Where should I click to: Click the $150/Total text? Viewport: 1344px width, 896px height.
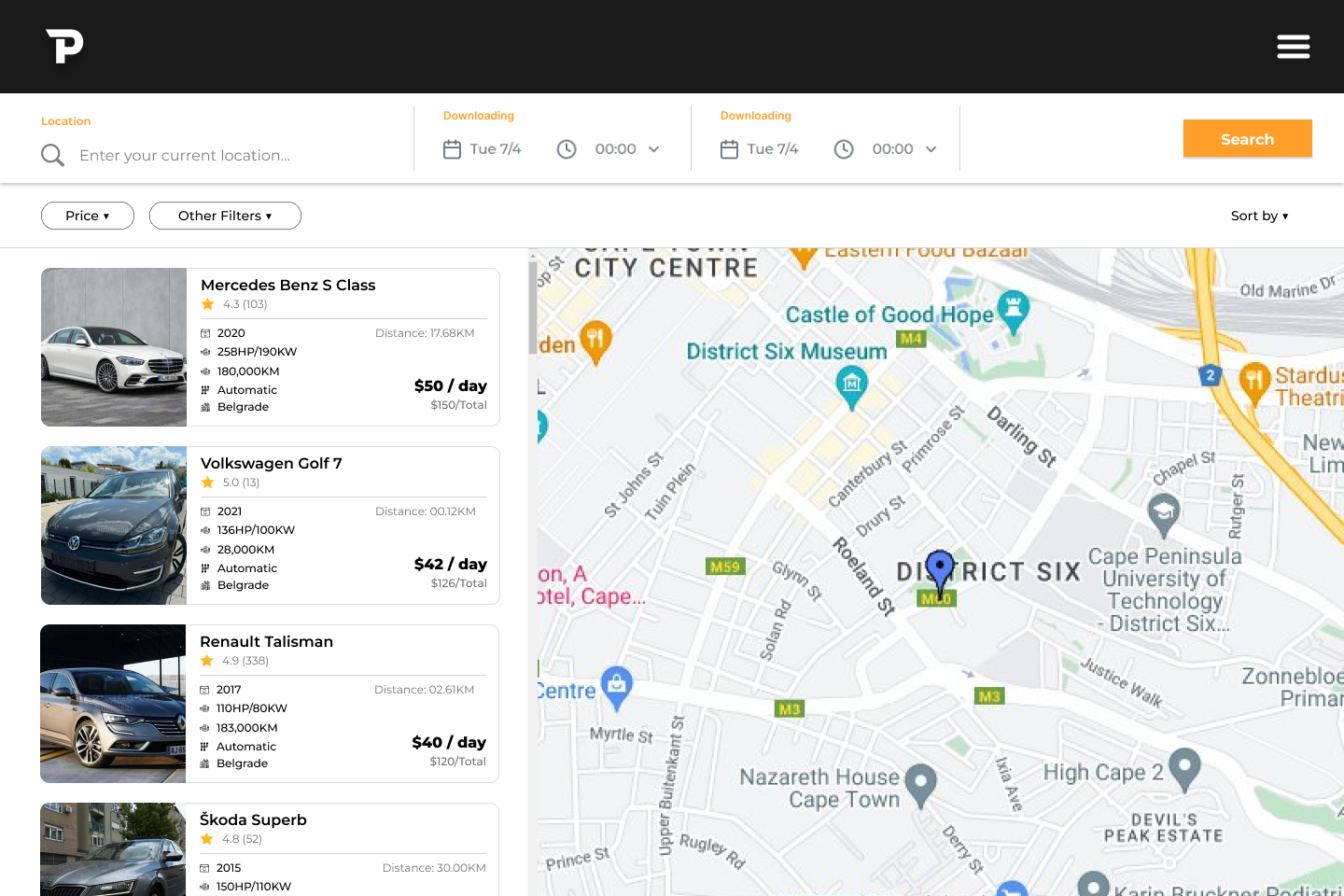tap(459, 405)
